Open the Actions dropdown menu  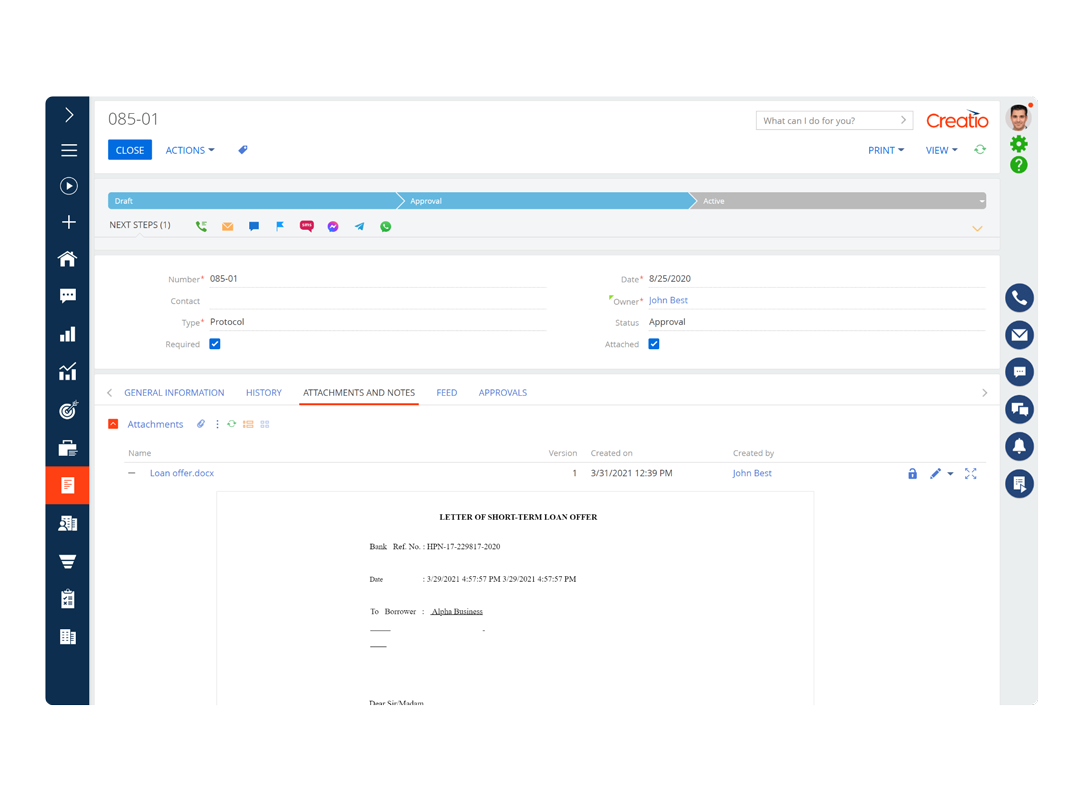point(185,150)
